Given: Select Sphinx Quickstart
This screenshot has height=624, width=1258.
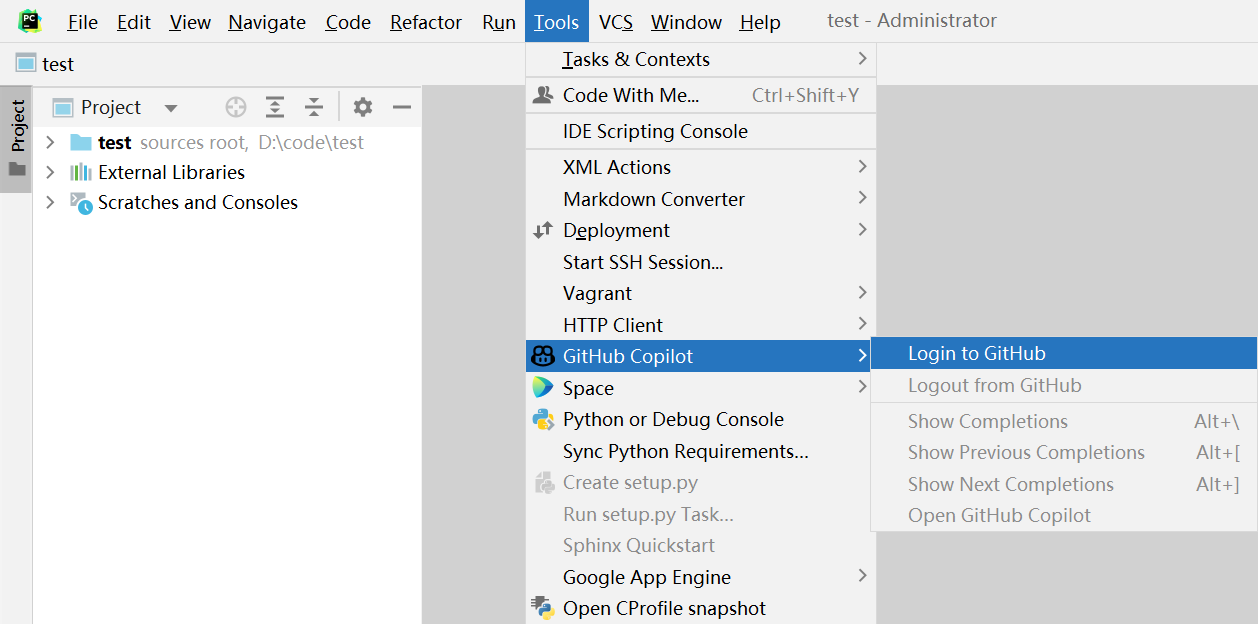Looking at the screenshot, I should point(701,545).
